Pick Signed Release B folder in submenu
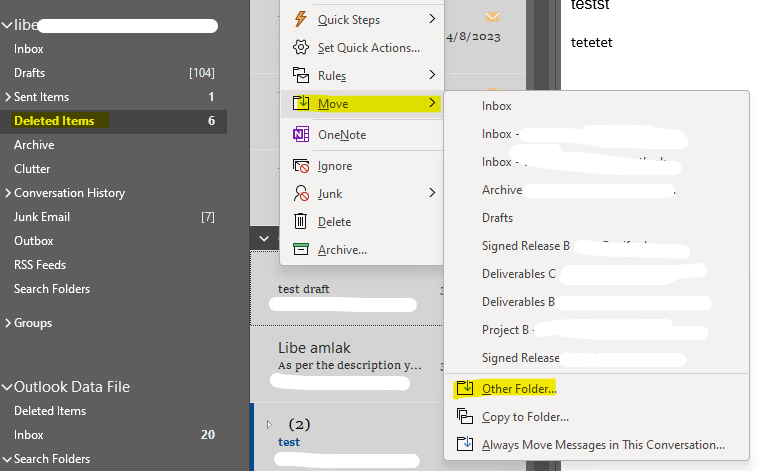This screenshot has width=767, height=471. 596,246
